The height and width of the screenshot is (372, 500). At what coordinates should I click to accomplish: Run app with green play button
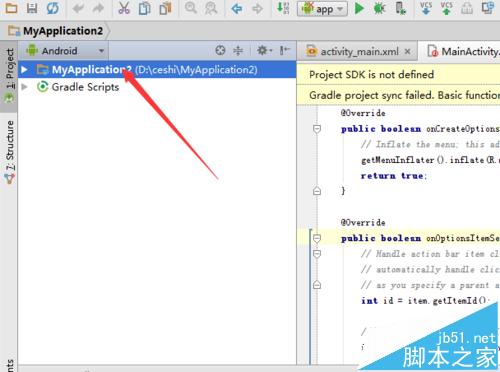point(359,8)
